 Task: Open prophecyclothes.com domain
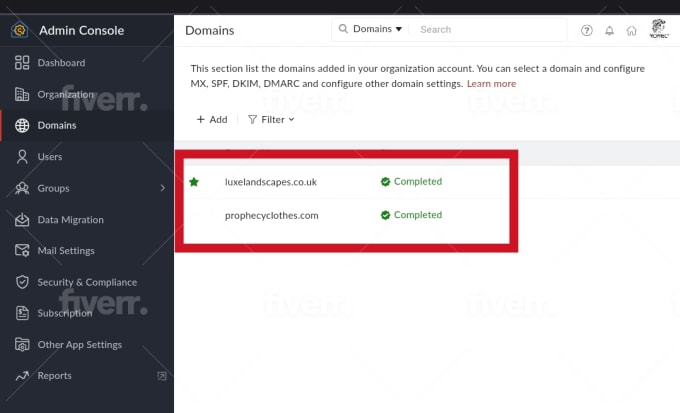[271, 215]
